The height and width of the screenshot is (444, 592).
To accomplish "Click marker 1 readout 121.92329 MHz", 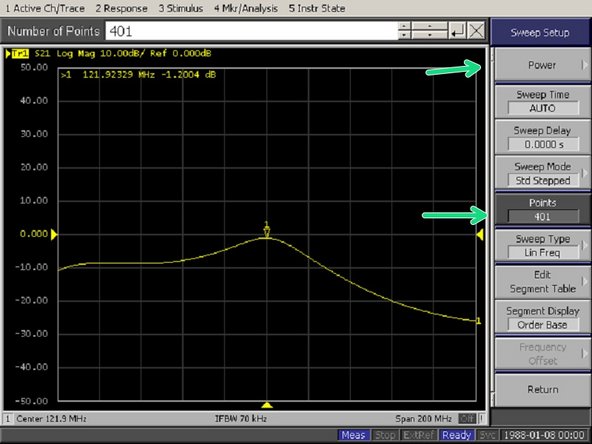I will pyautogui.click(x=138, y=74).
